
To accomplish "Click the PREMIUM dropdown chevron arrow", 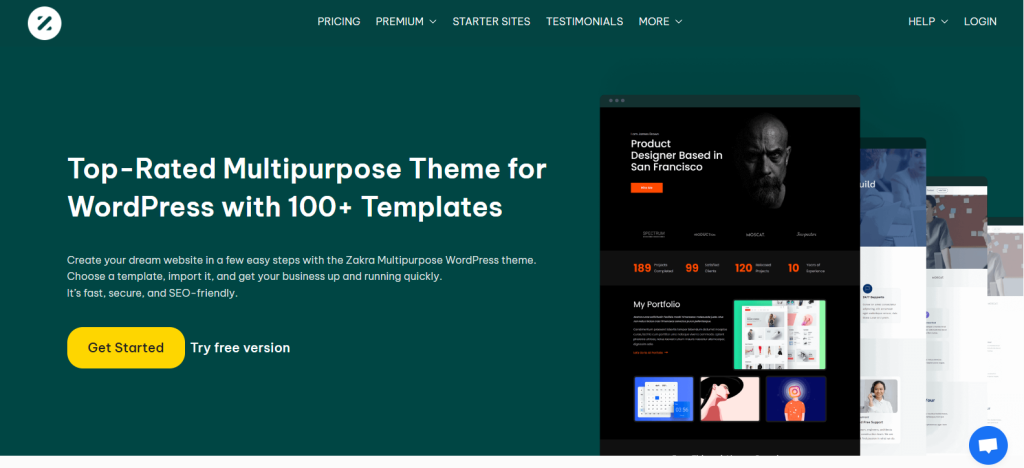I will pyautogui.click(x=433, y=22).
